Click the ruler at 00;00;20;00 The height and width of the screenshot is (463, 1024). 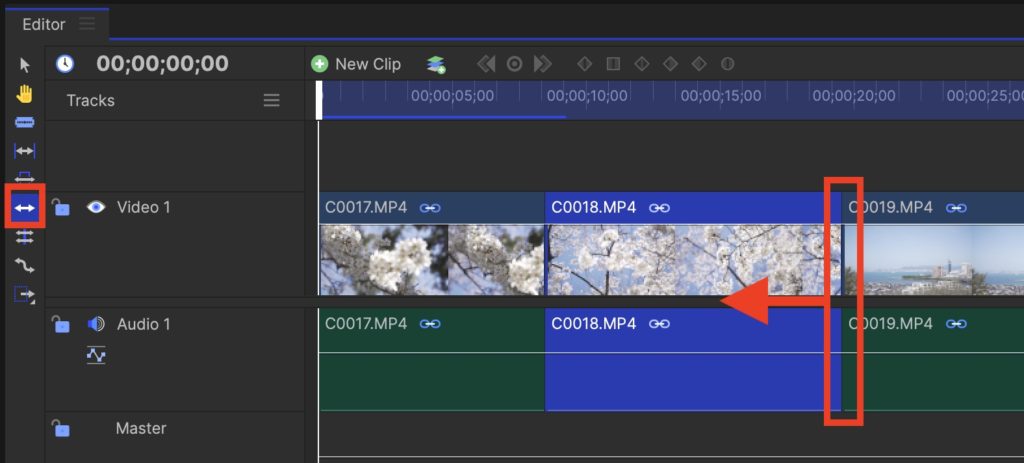[x=854, y=96]
